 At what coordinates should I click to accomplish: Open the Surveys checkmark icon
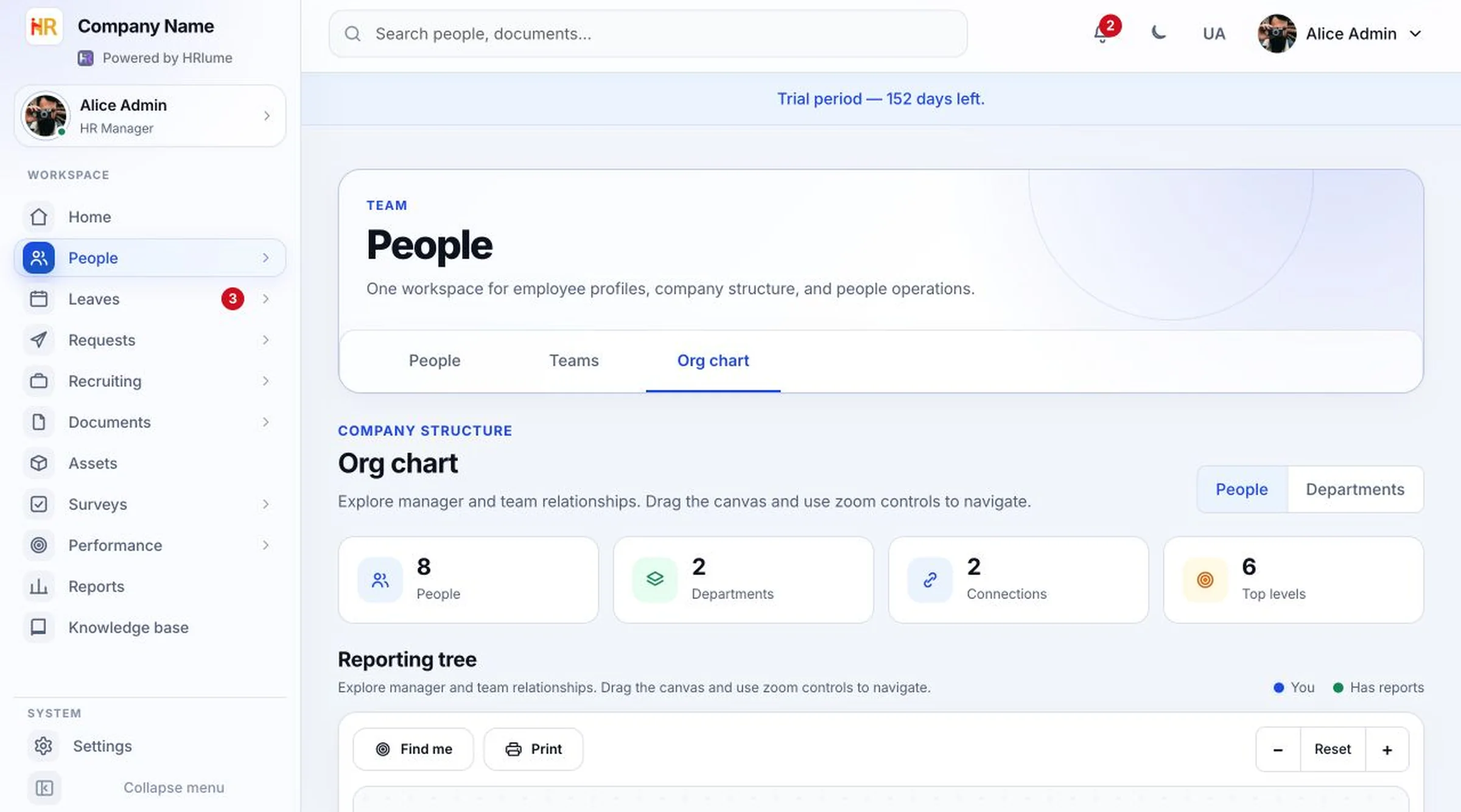39,504
